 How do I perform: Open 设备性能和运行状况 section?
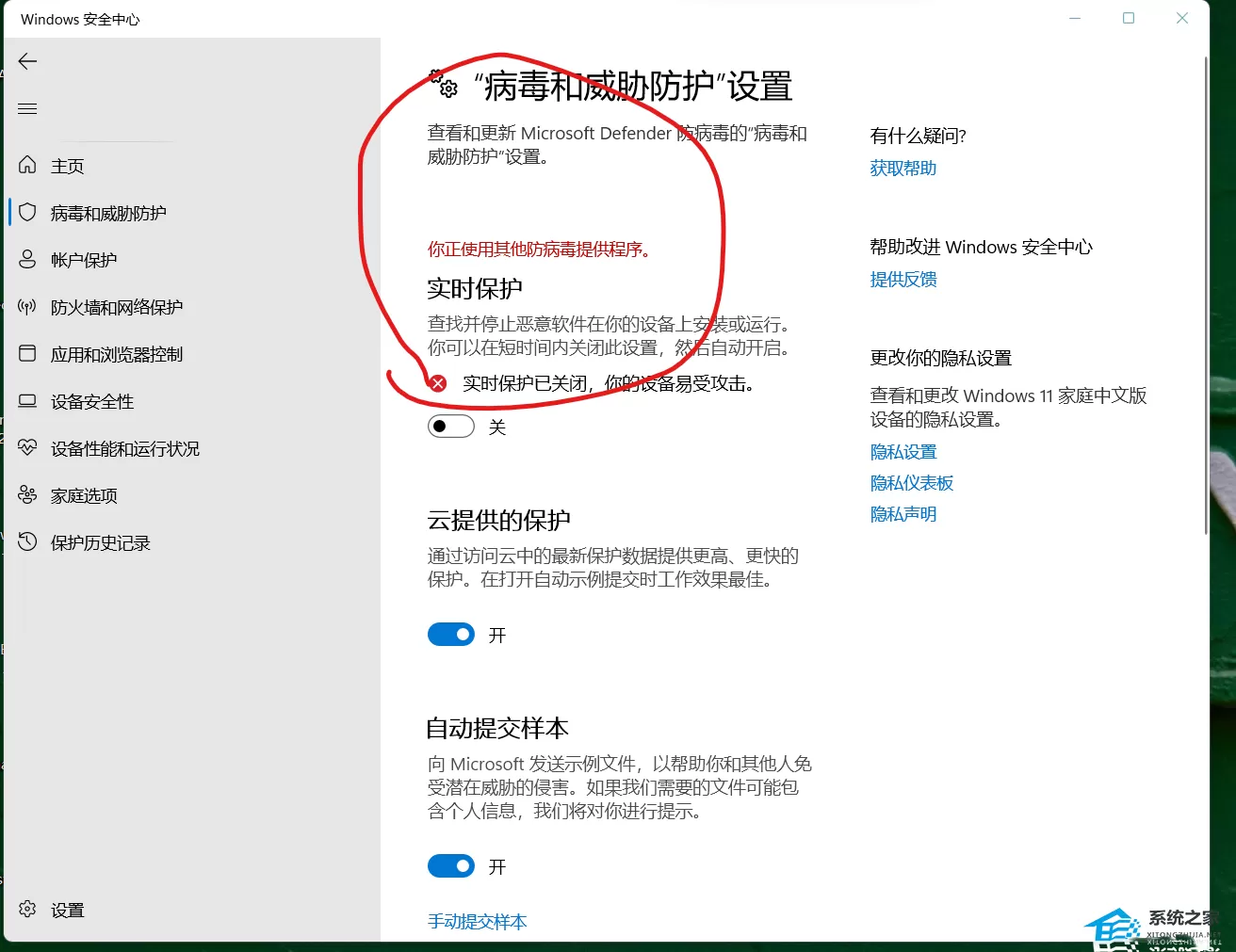point(125,448)
